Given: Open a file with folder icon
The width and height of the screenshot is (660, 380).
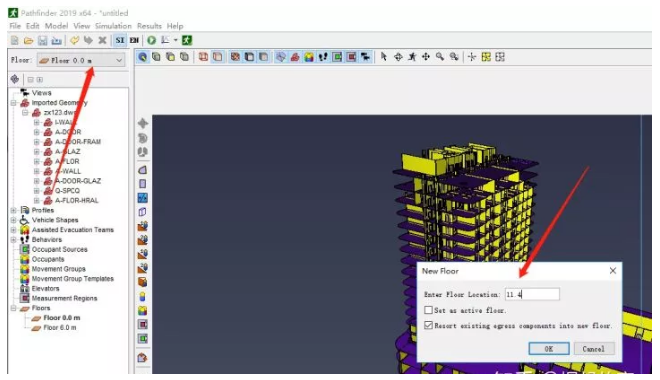Looking at the screenshot, I should [x=29, y=40].
